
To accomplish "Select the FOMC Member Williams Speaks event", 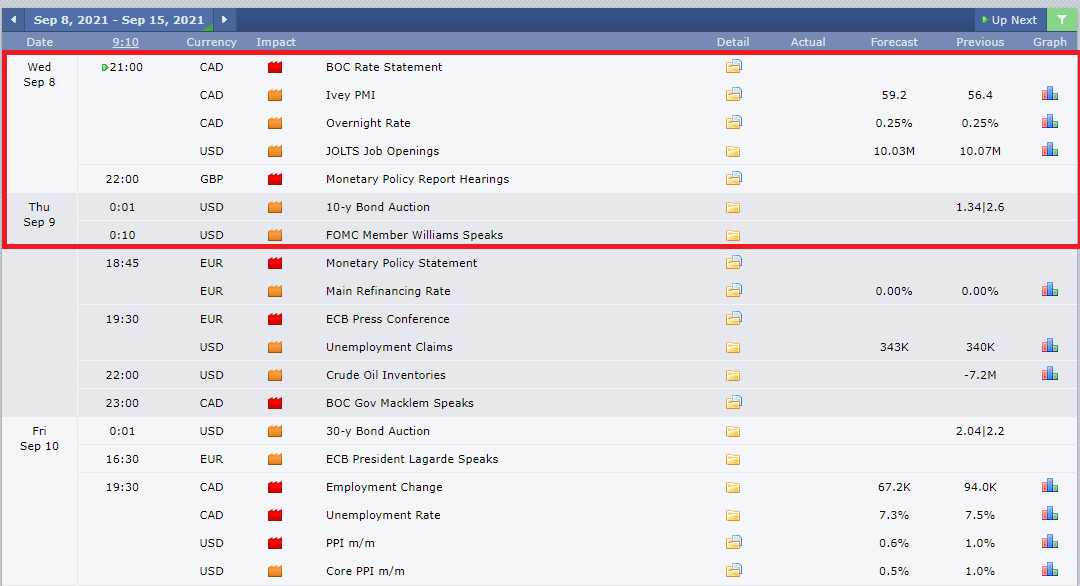I will coord(415,235).
